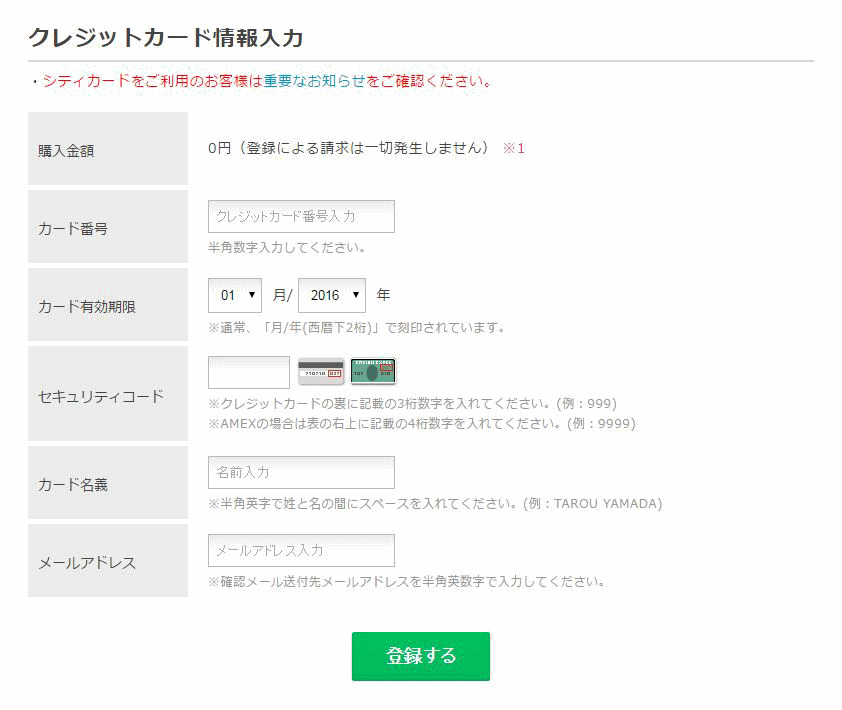Open the expiration year dropdown
Screen dimensions: 842x710
click(x=332, y=295)
